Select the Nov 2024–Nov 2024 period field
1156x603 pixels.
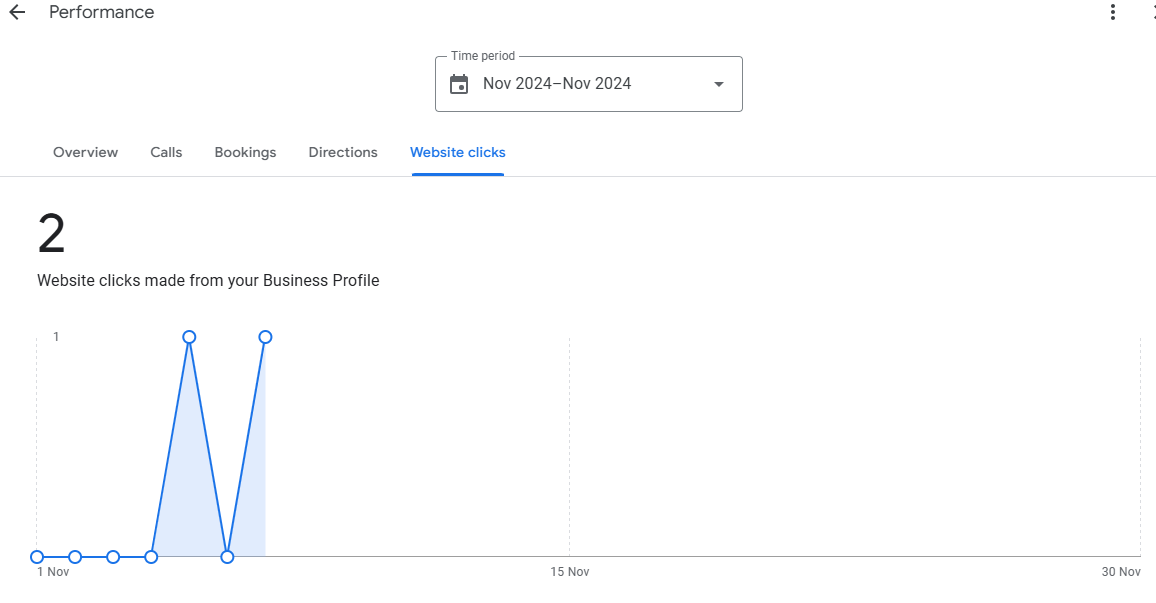click(588, 84)
